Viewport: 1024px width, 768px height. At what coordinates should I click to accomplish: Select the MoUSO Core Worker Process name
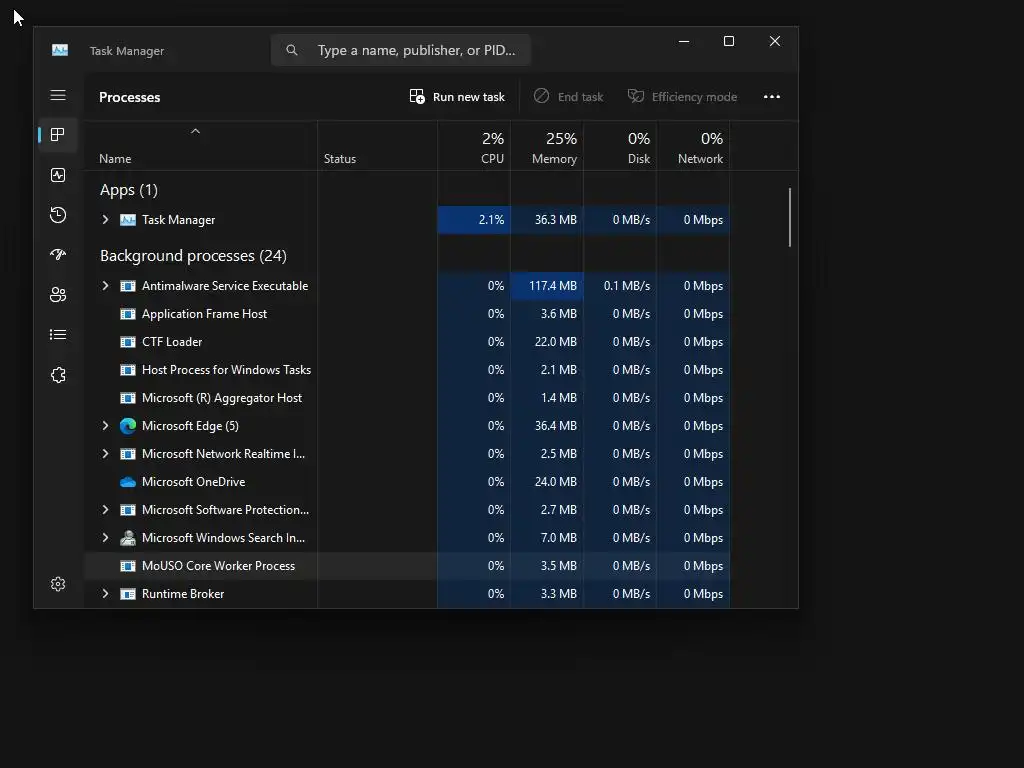point(218,566)
